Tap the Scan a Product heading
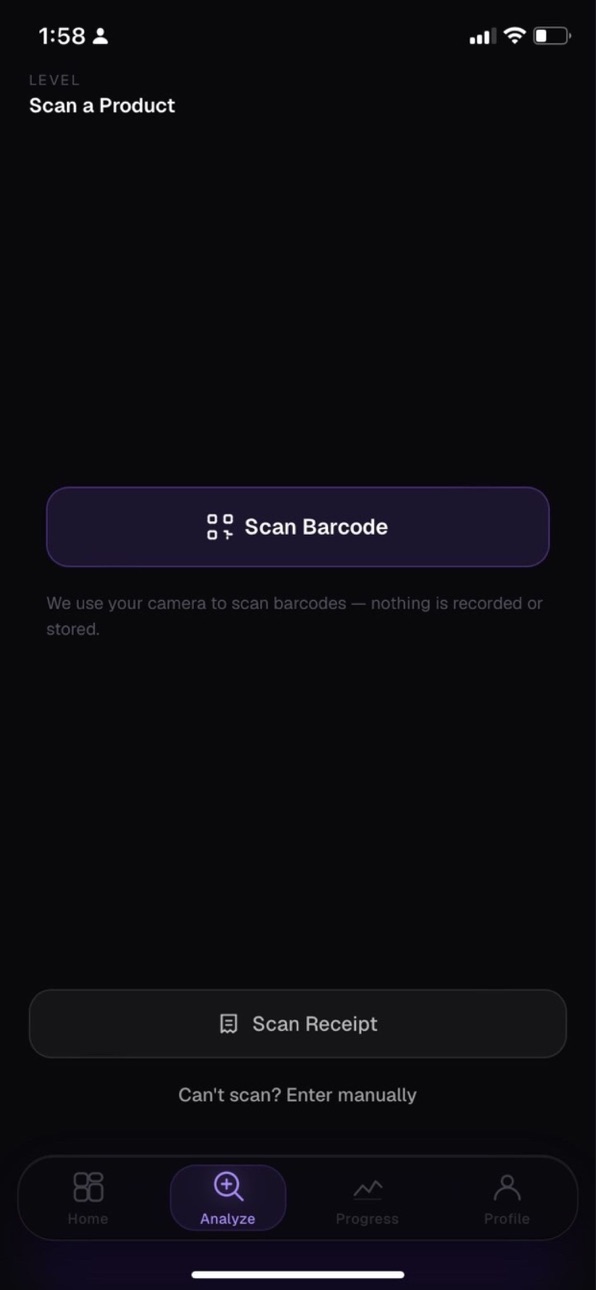Viewport: 596px width, 1290px height. [102, 106]
